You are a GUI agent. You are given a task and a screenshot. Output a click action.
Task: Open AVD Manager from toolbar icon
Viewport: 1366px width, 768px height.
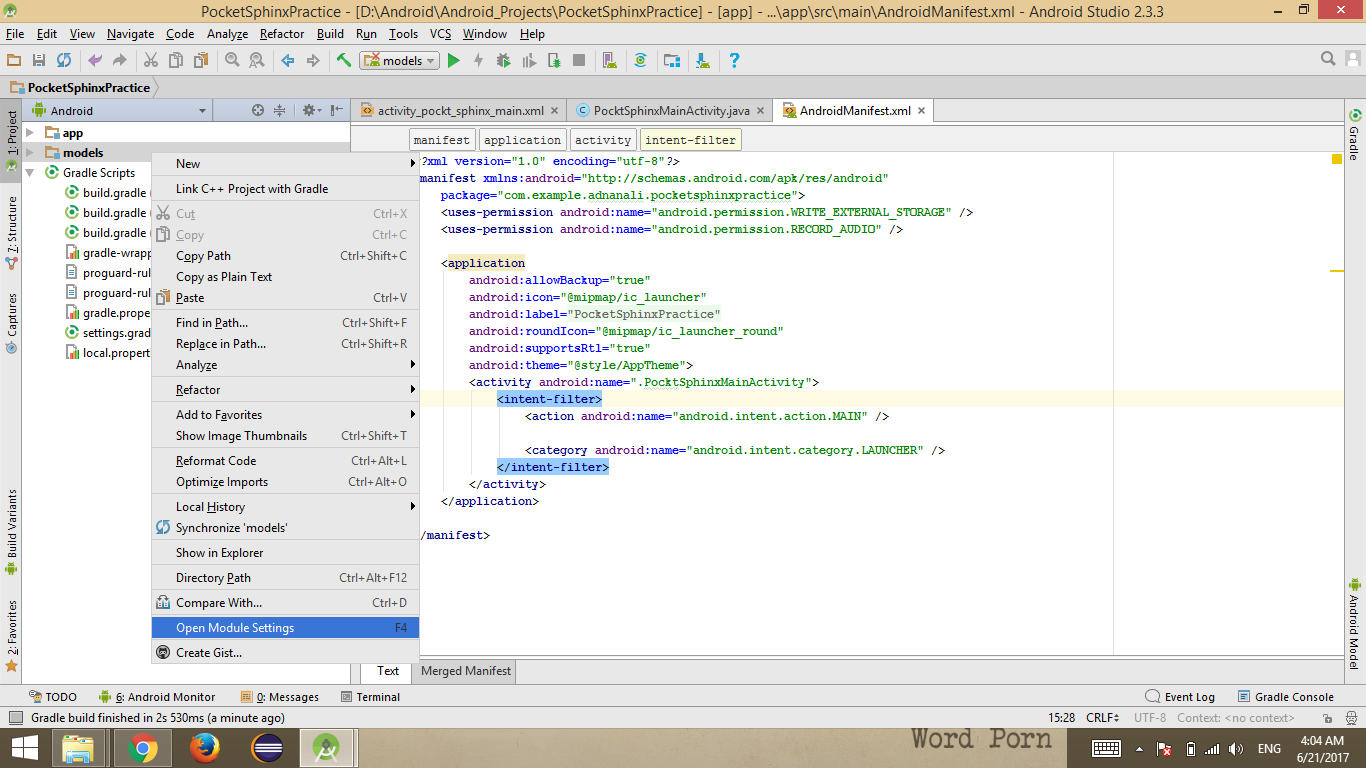(610, 61)
